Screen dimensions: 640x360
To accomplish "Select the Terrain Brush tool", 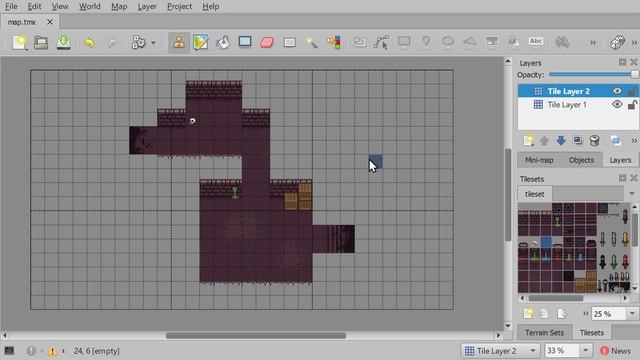I will [200, 42].
